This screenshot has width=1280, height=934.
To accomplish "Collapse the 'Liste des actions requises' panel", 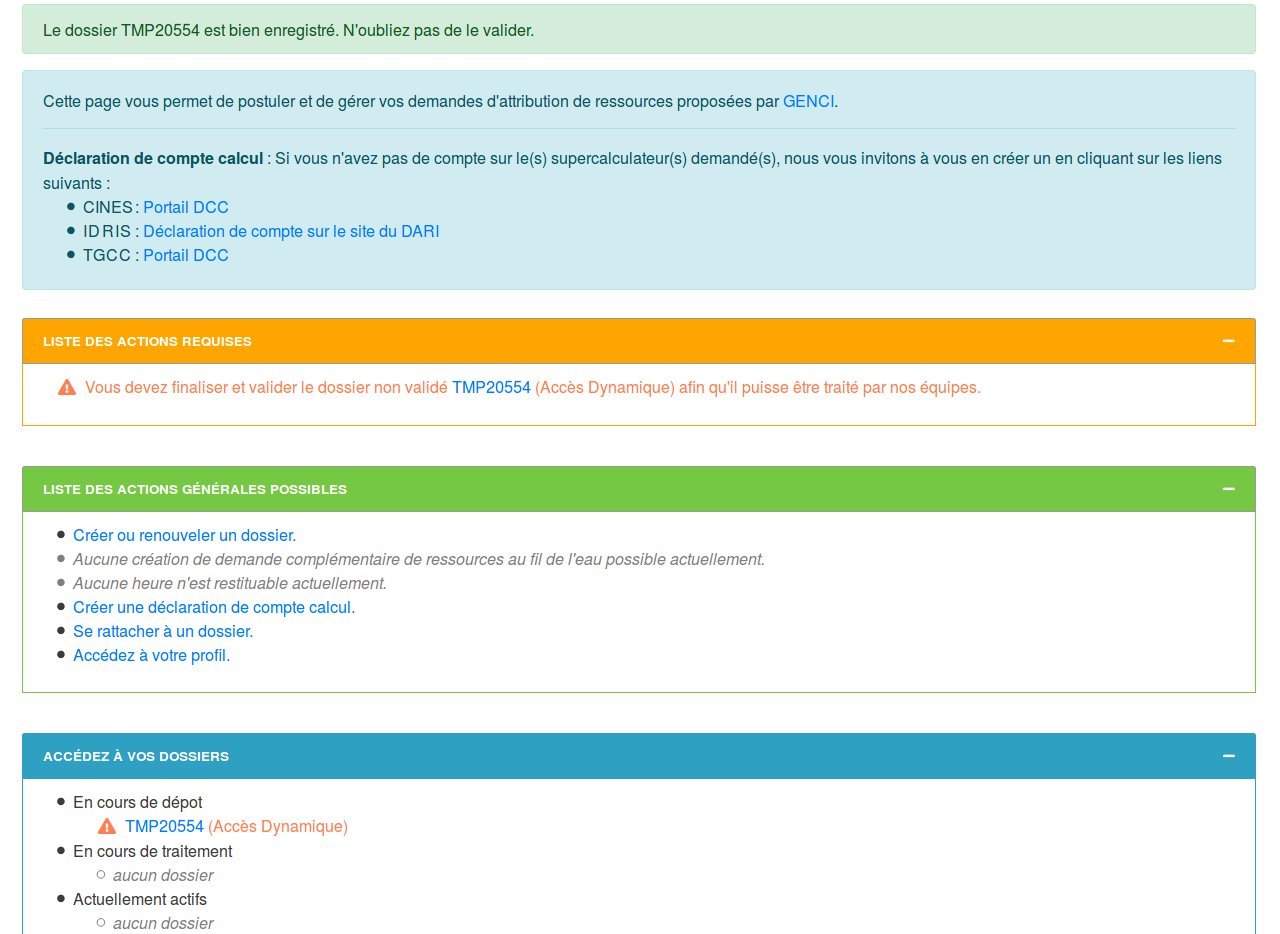I will tap(1229, 340).
